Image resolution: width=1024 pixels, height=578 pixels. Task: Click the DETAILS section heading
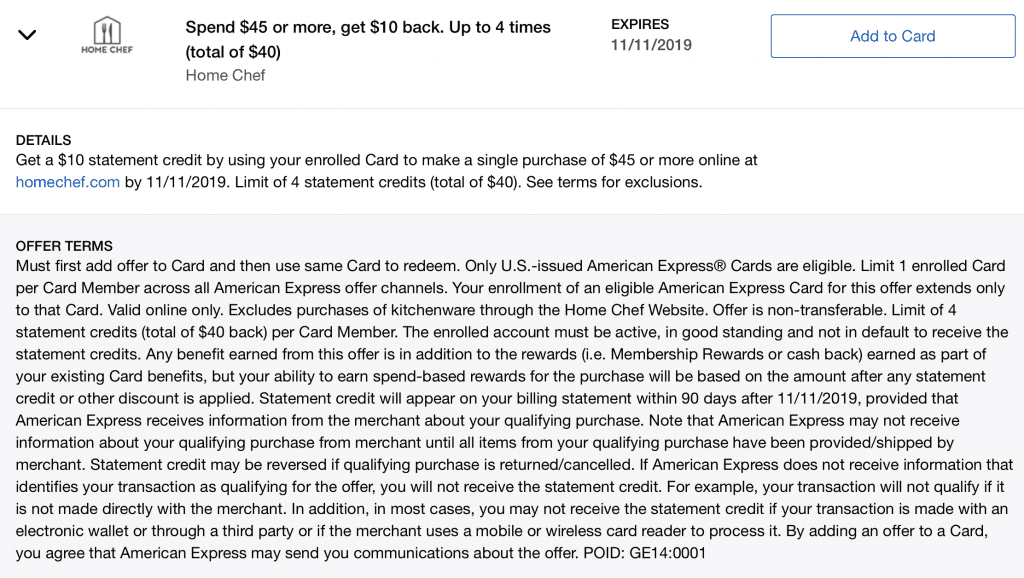click(44, 140)
